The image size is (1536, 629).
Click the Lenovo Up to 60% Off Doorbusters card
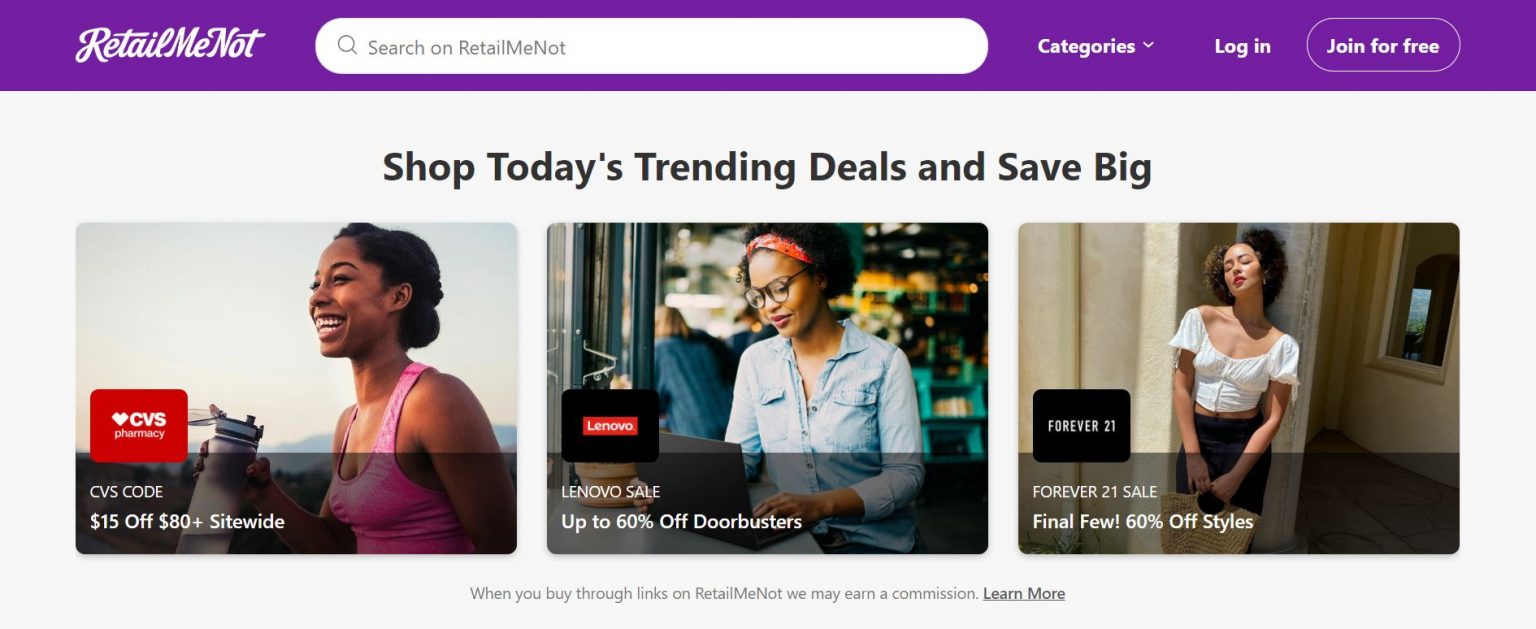point(767,385)
